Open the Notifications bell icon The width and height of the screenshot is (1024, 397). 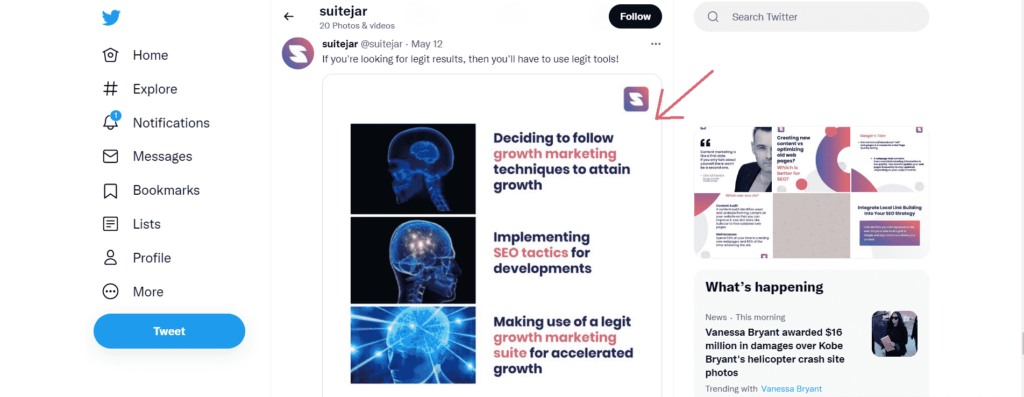(111, 121)
